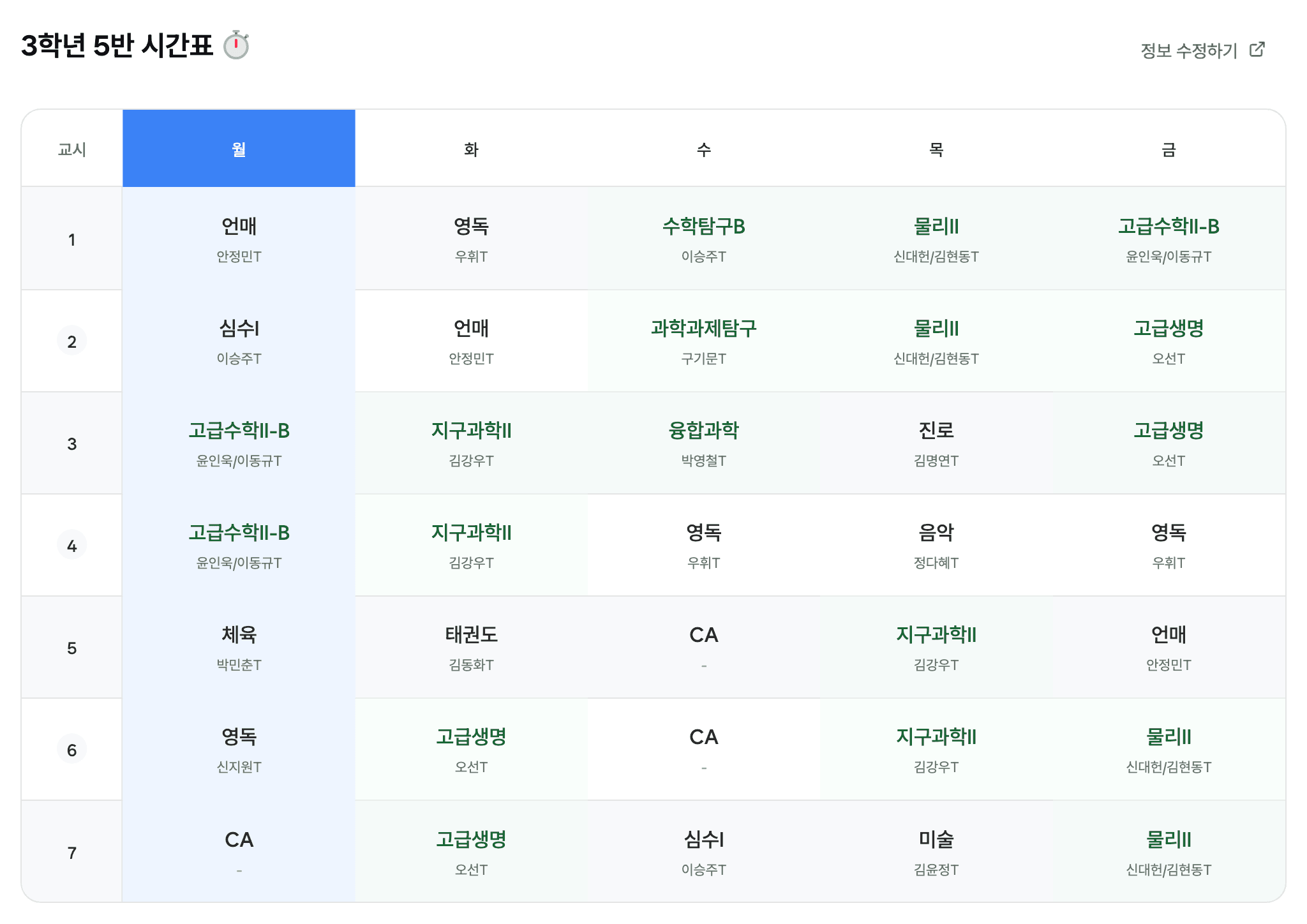The image size is (1307, 924).
Task: Select the 월 column header
Action: (x=239, y=149)
